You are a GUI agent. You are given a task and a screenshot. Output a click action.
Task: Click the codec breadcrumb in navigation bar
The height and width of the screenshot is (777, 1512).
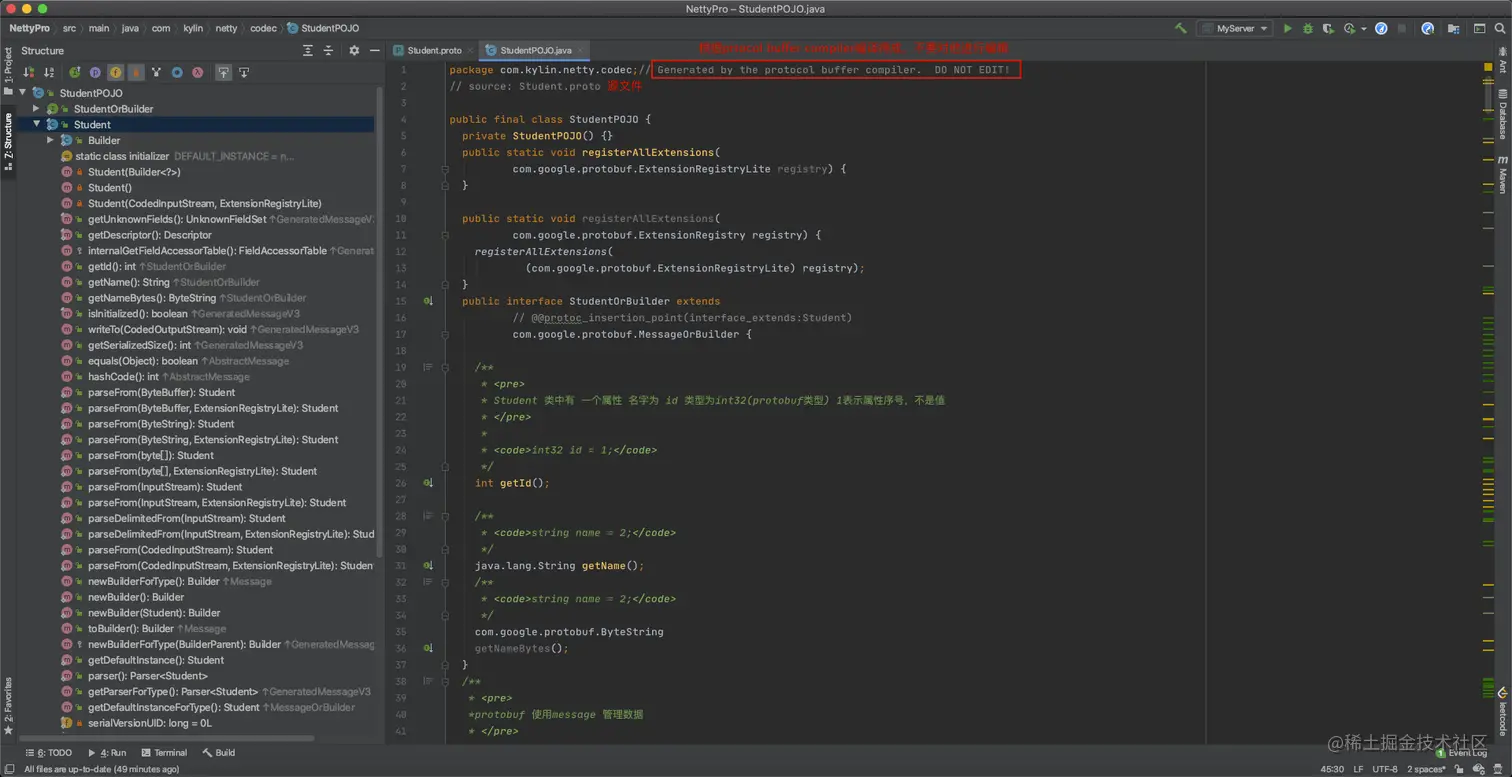pyautogui.click(x=263, y=28)
